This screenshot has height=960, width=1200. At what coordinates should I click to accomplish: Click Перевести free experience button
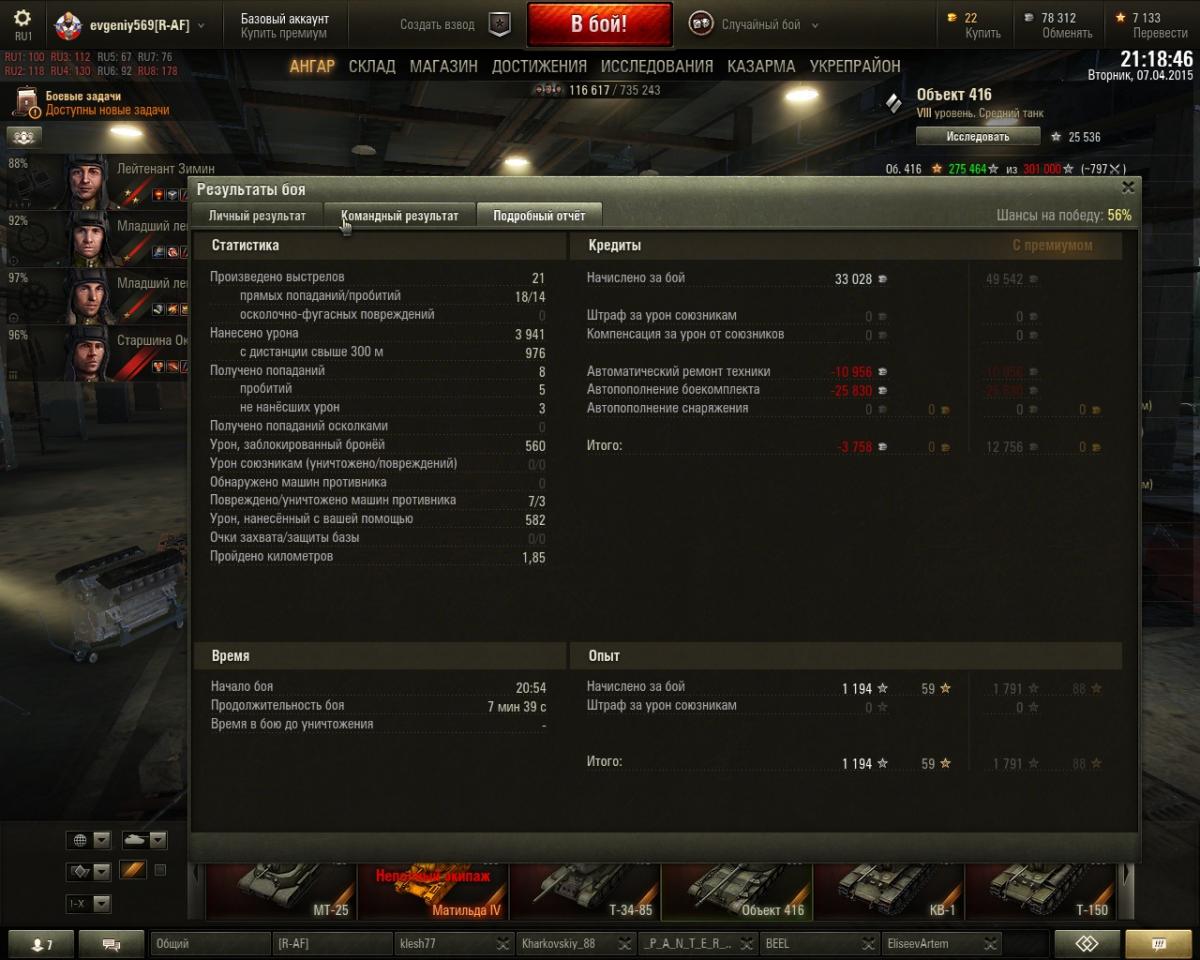point(1160,33)
